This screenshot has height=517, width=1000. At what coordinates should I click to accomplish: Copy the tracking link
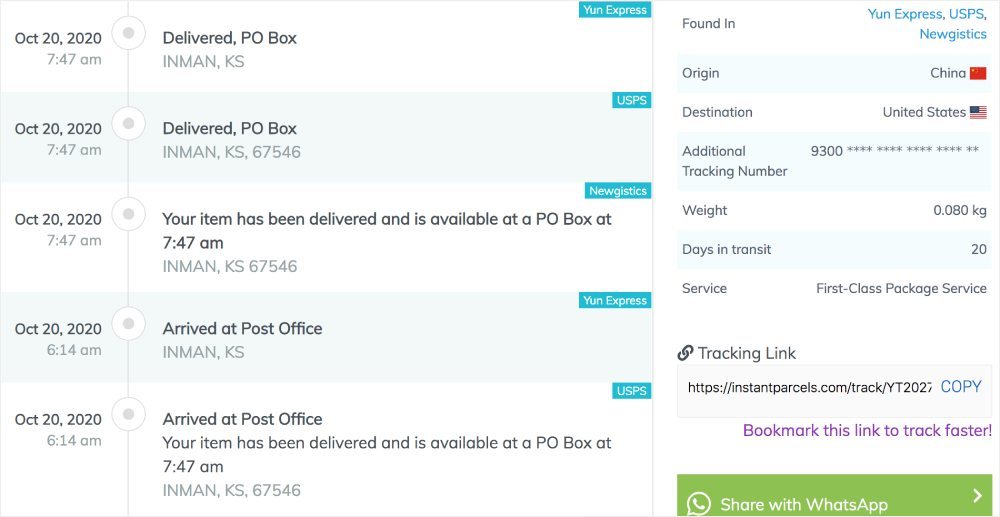point(960,387)
